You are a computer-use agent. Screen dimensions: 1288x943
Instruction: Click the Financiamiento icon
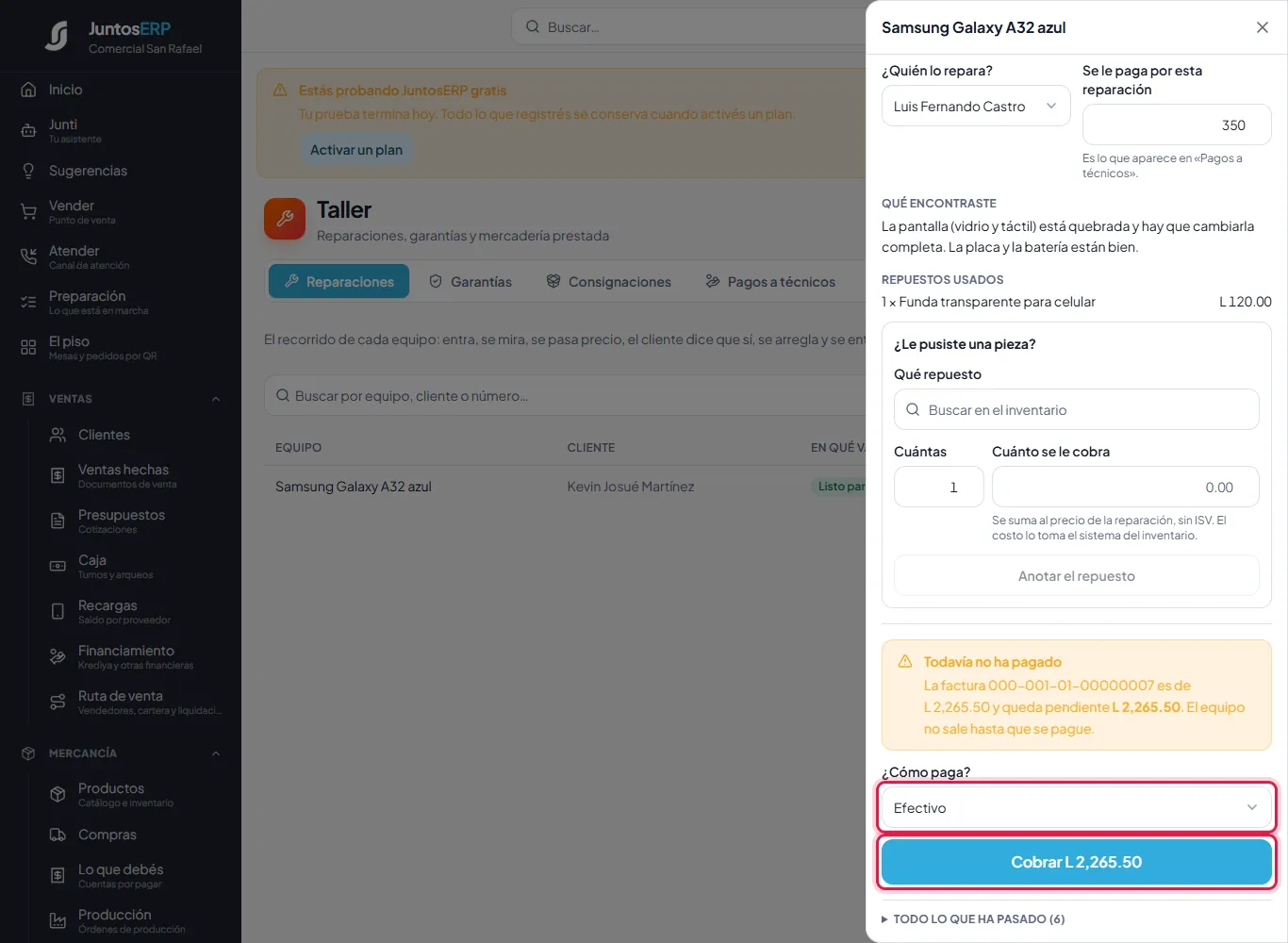[x=58, y=656]
